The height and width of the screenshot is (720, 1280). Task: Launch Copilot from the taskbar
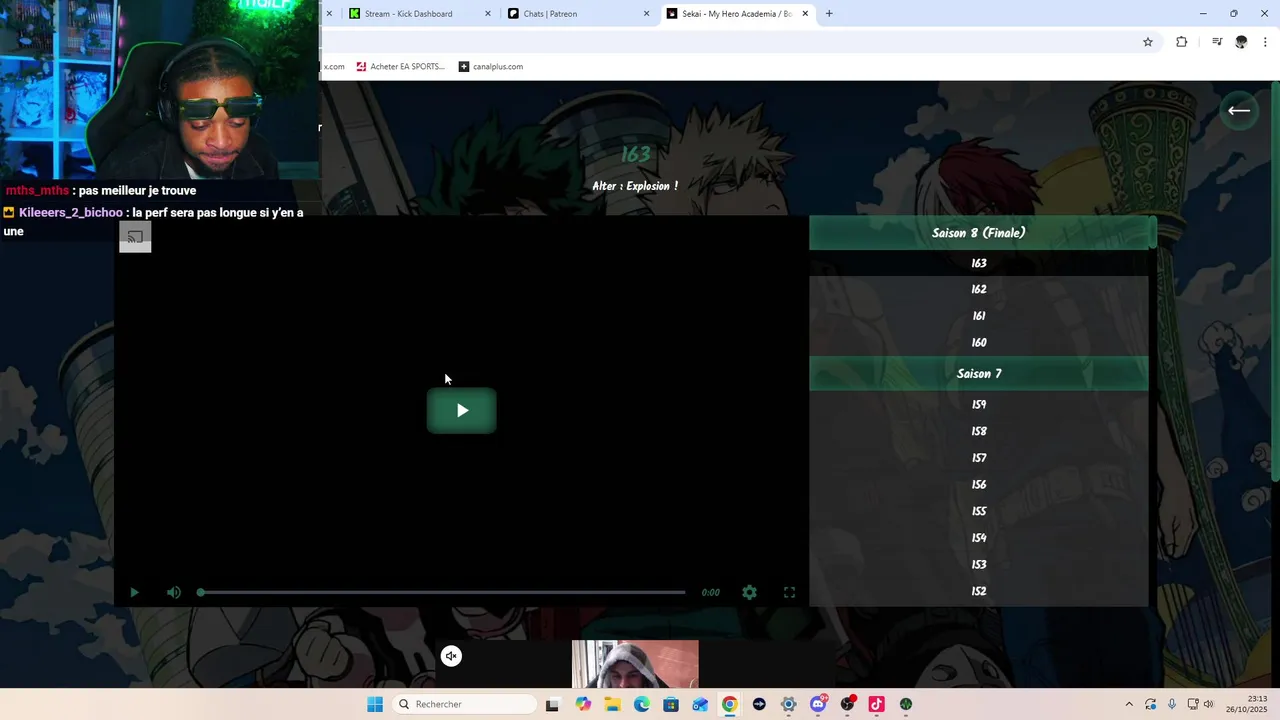pos(583,704)
